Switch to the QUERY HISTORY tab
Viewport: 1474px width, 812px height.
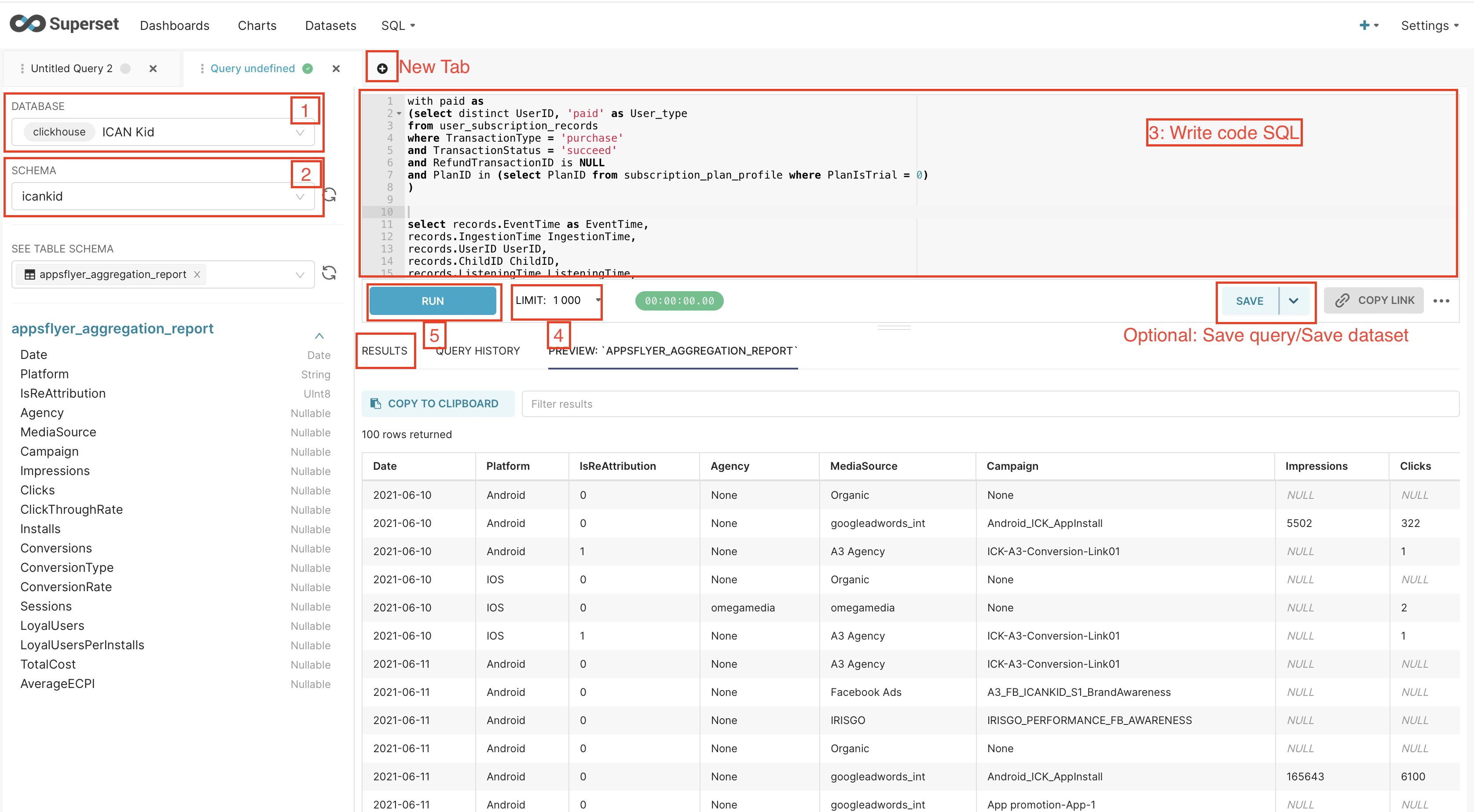click(478, 351)
